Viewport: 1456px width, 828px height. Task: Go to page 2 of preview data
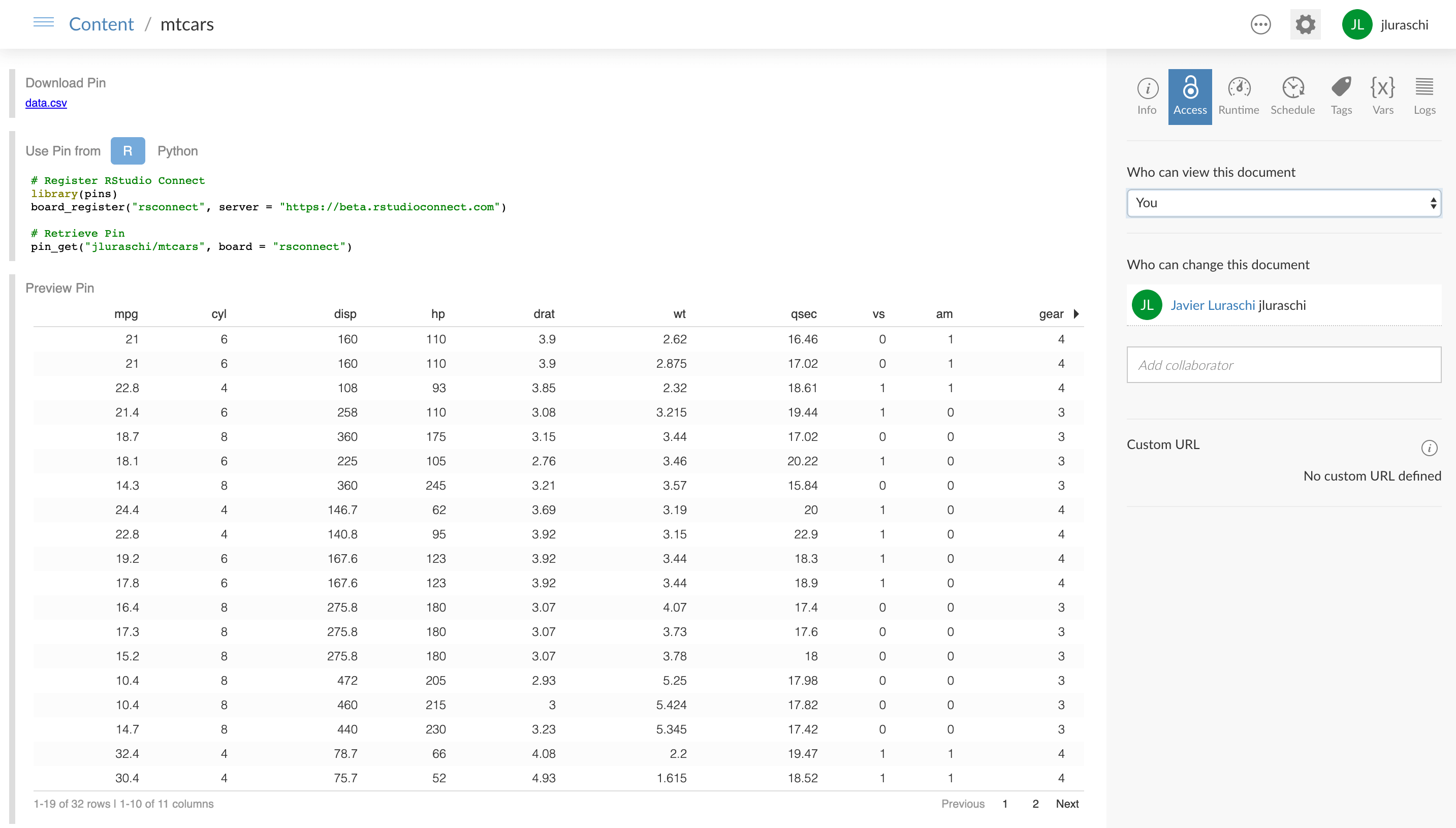[1035, 803]
